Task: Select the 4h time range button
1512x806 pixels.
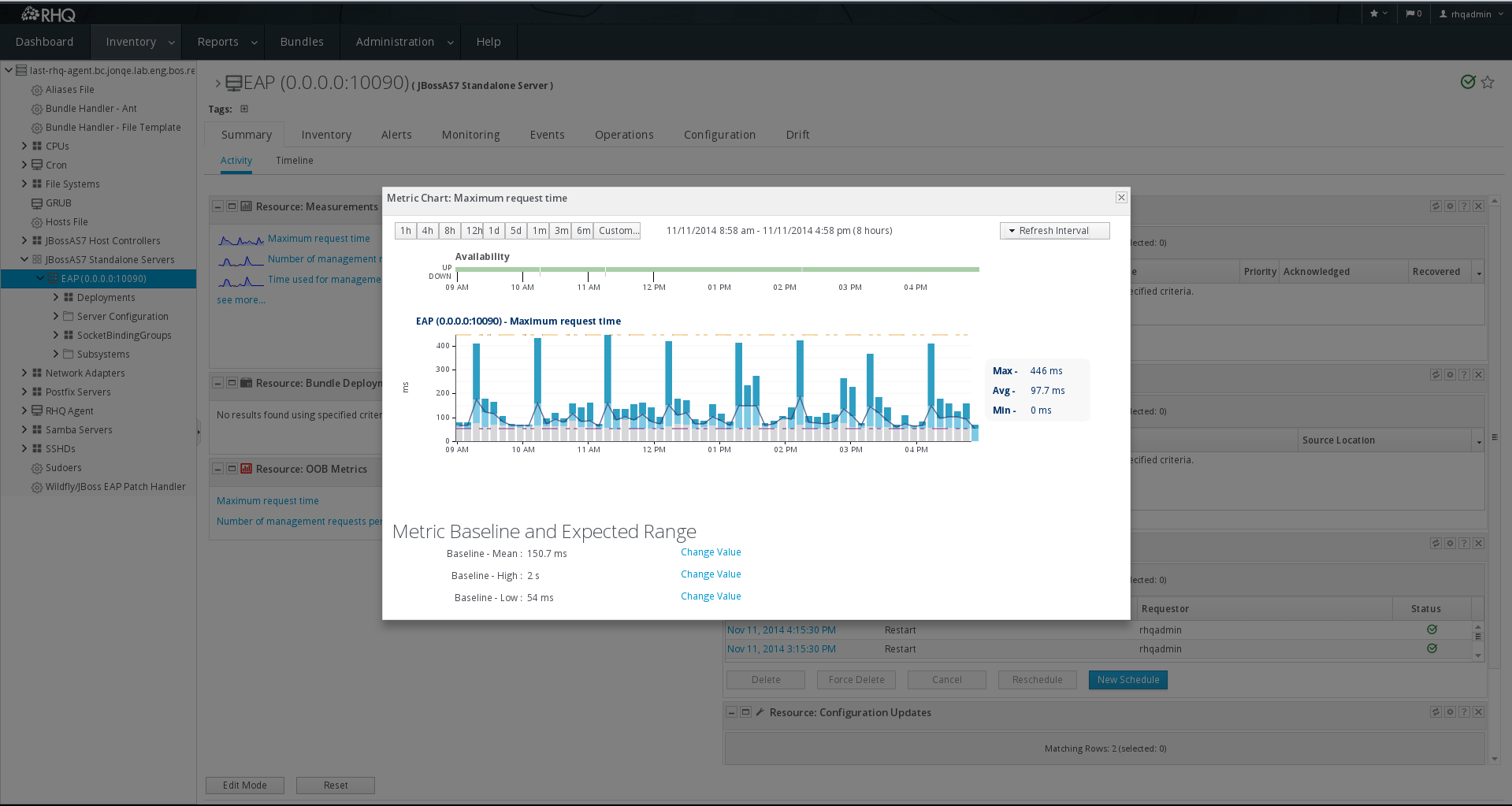Action: 427,231
